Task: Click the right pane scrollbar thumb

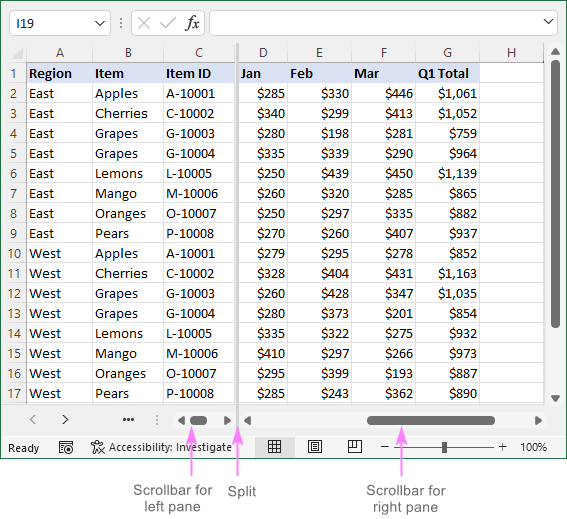Action: [431, 420]
